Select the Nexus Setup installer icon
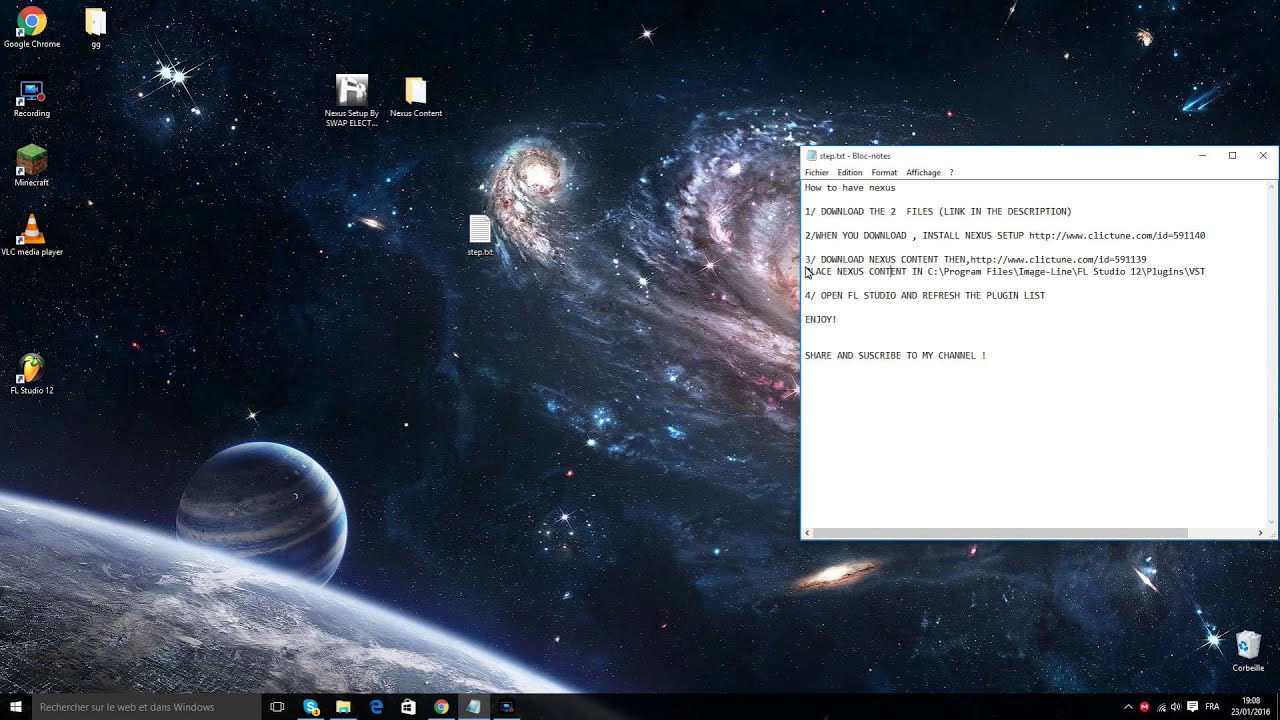Viewport: 1280px width, 720px height. coord(352,101)
